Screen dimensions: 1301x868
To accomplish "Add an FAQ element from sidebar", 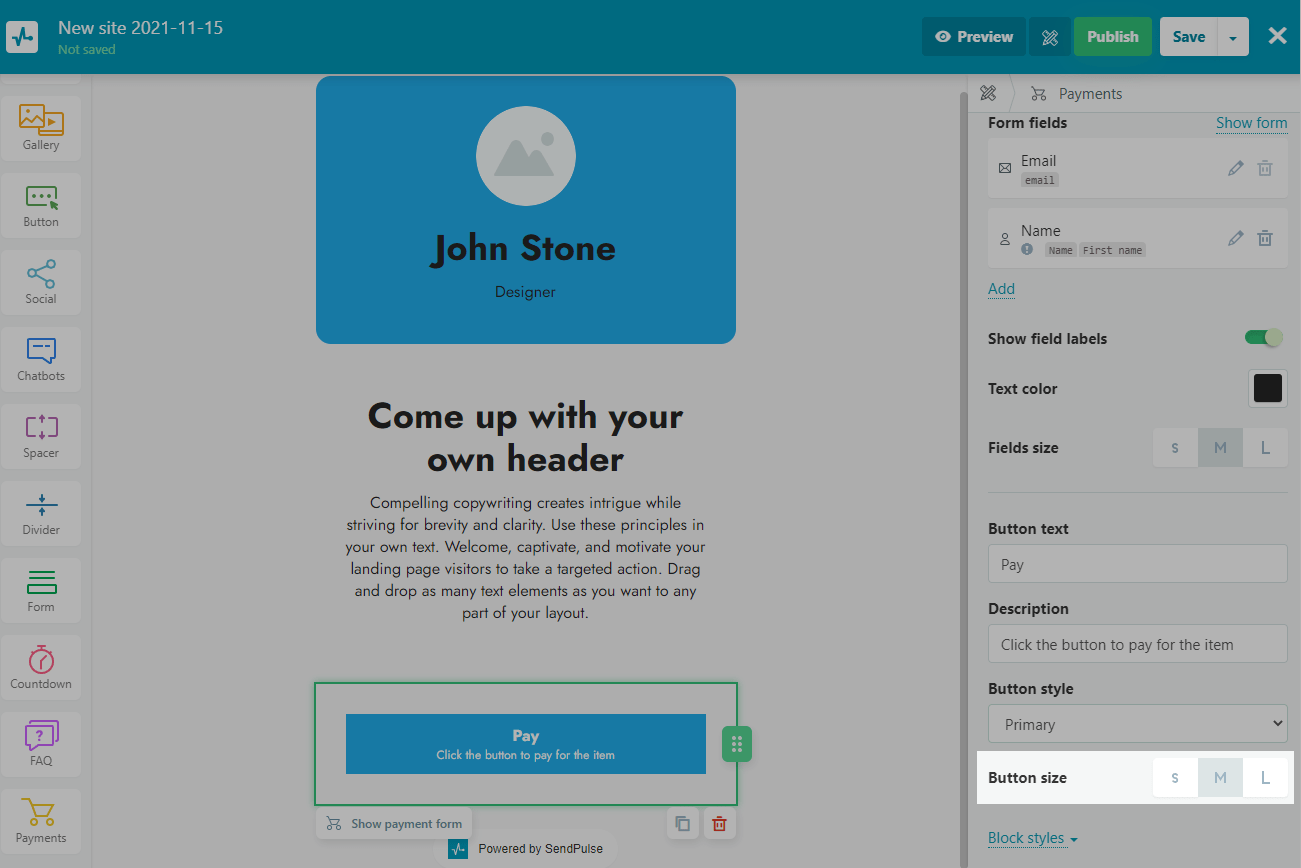I will point(41,742).
